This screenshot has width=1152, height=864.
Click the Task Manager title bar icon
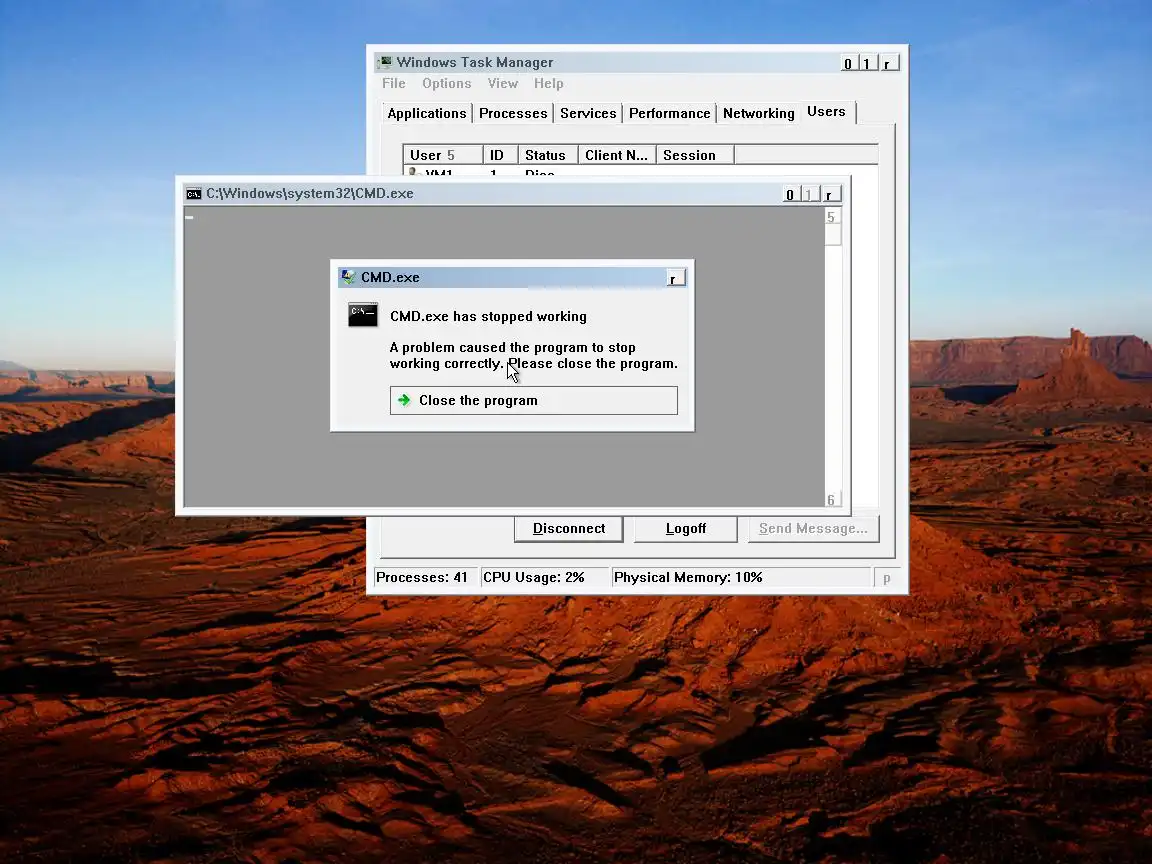pyautogui.click(x=385, y=62)
